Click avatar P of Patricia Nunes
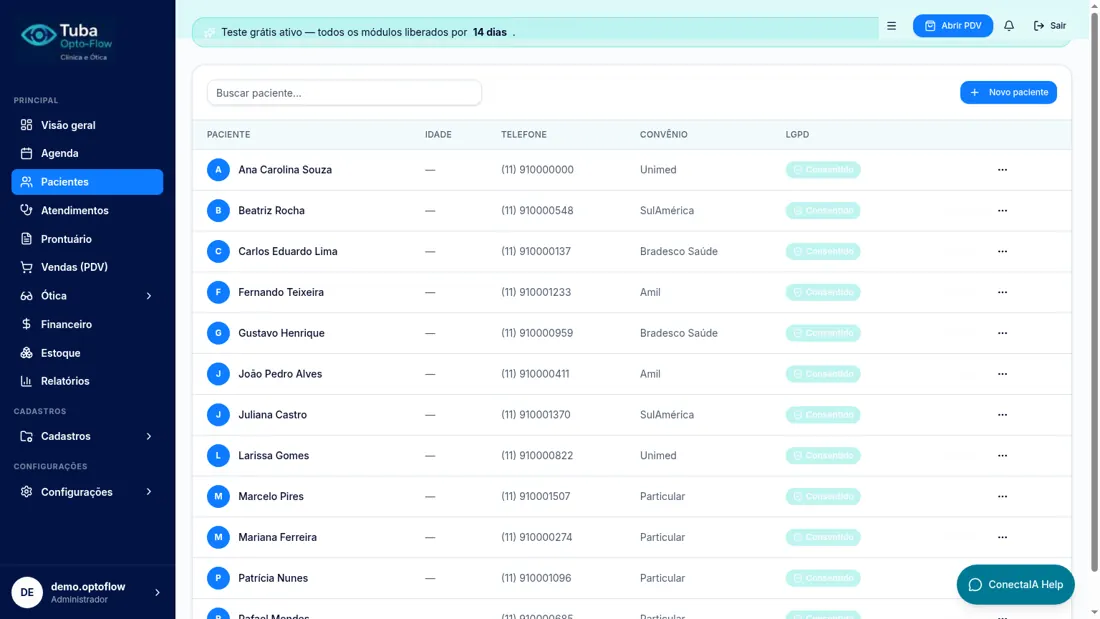1100x619 pixels. click(218, 578)
